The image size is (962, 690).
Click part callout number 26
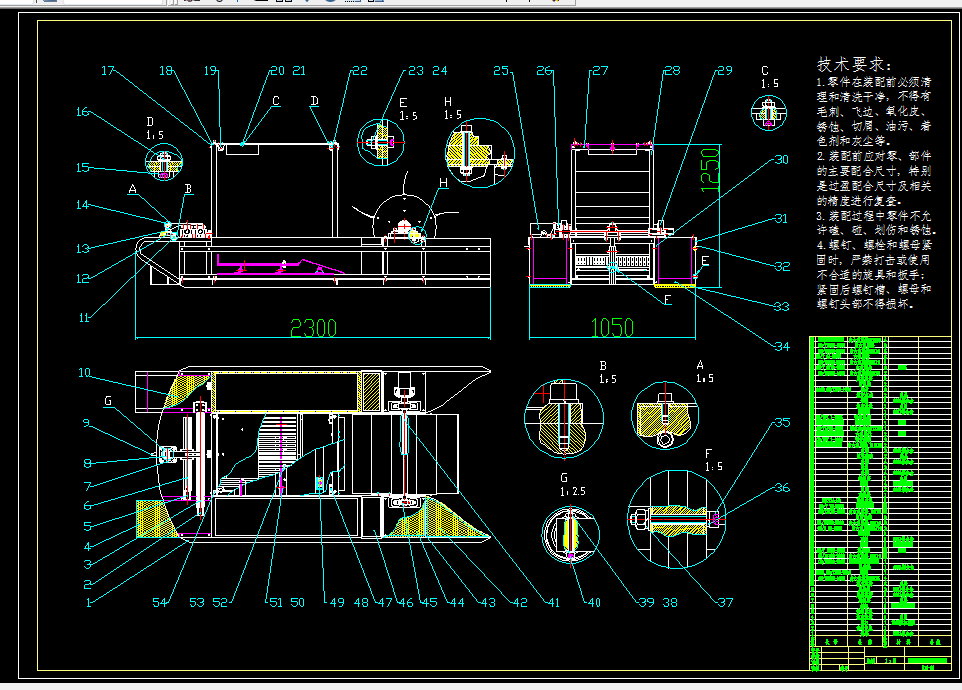[x=544, y=71]
